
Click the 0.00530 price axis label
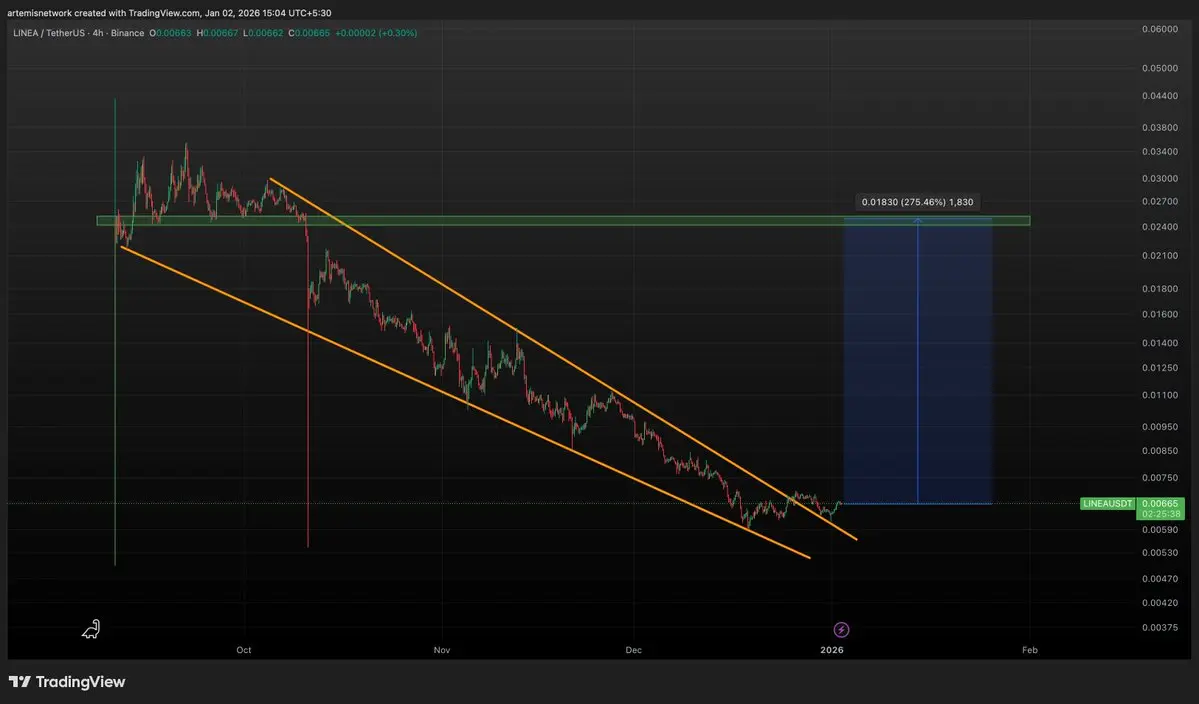click(1160, 552)
